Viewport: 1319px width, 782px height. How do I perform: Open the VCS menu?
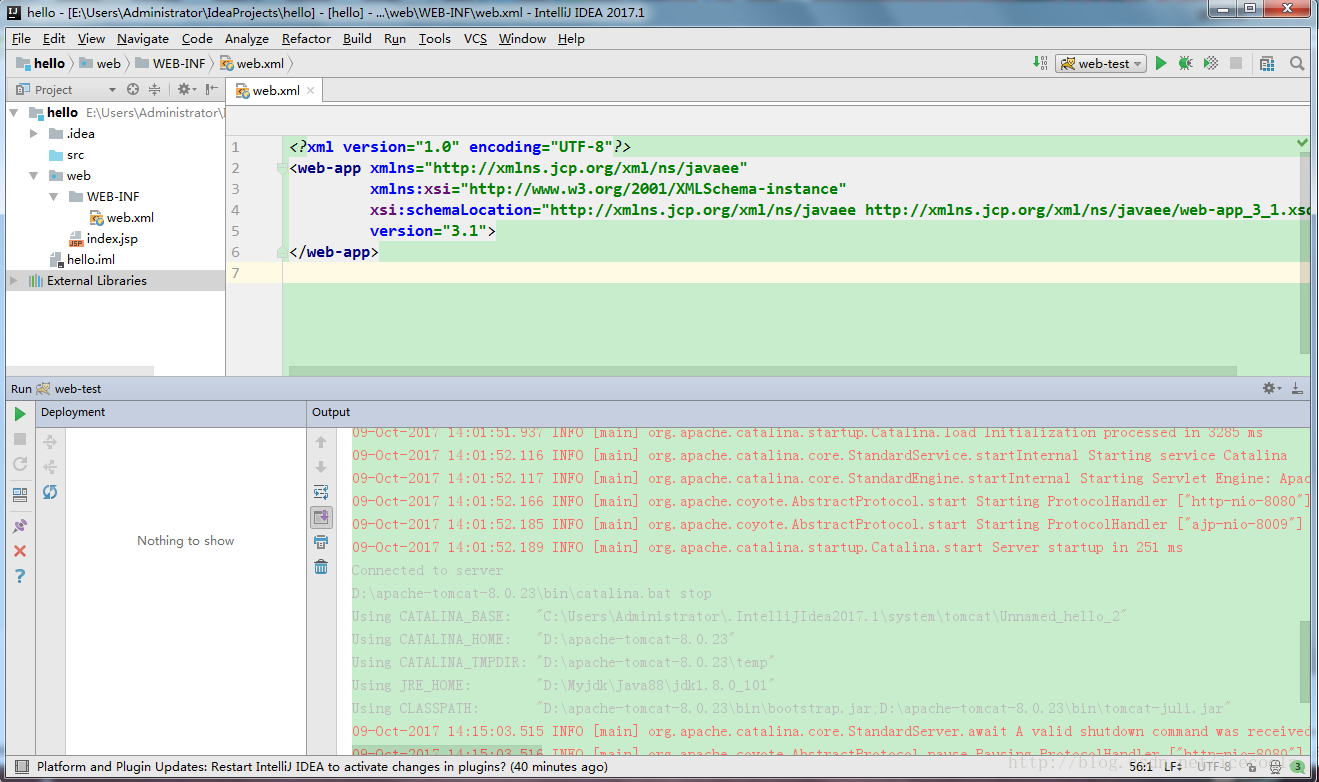click(x=475, y=38)
